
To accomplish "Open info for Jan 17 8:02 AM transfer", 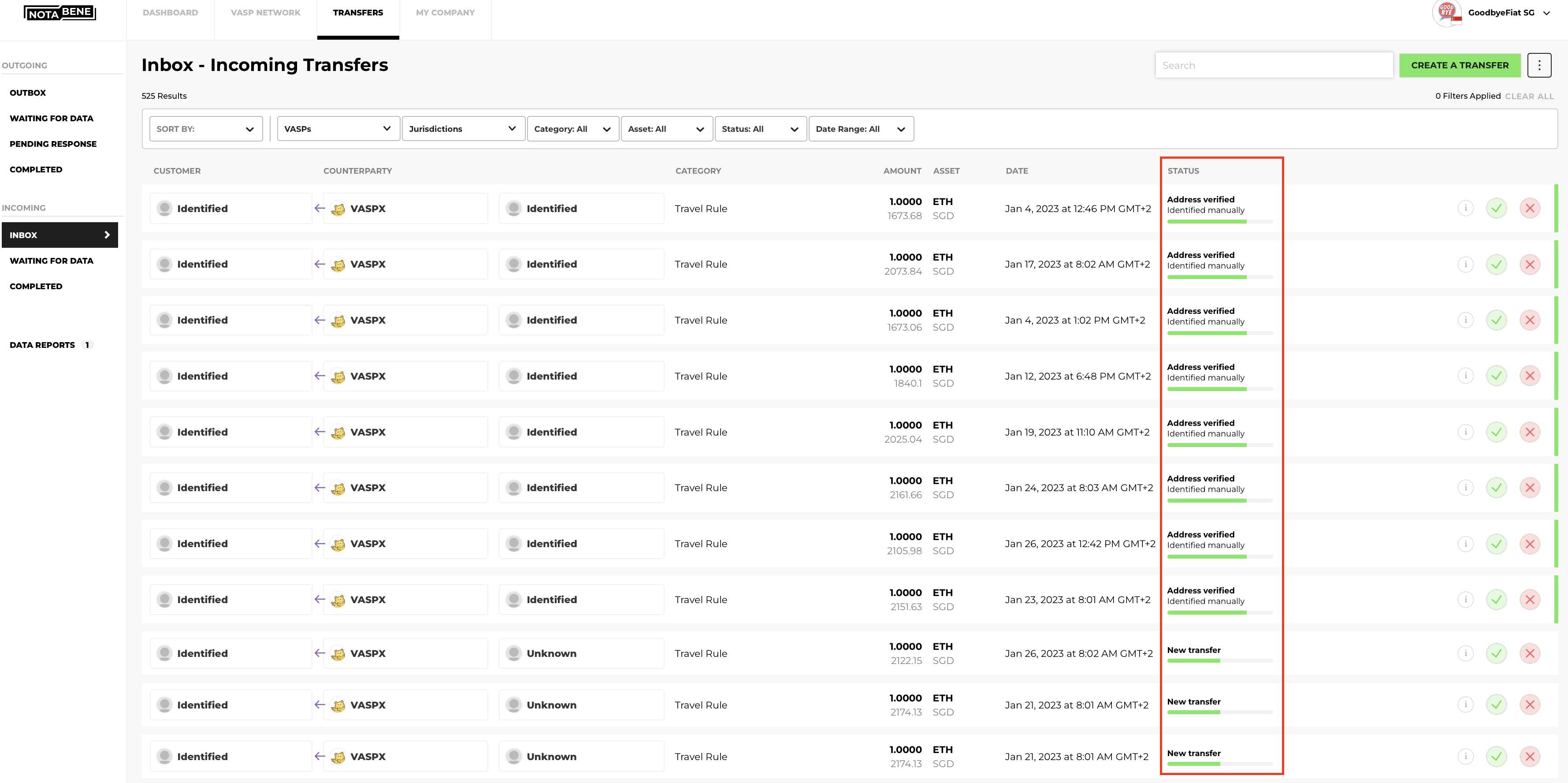I will (1466, 264).
